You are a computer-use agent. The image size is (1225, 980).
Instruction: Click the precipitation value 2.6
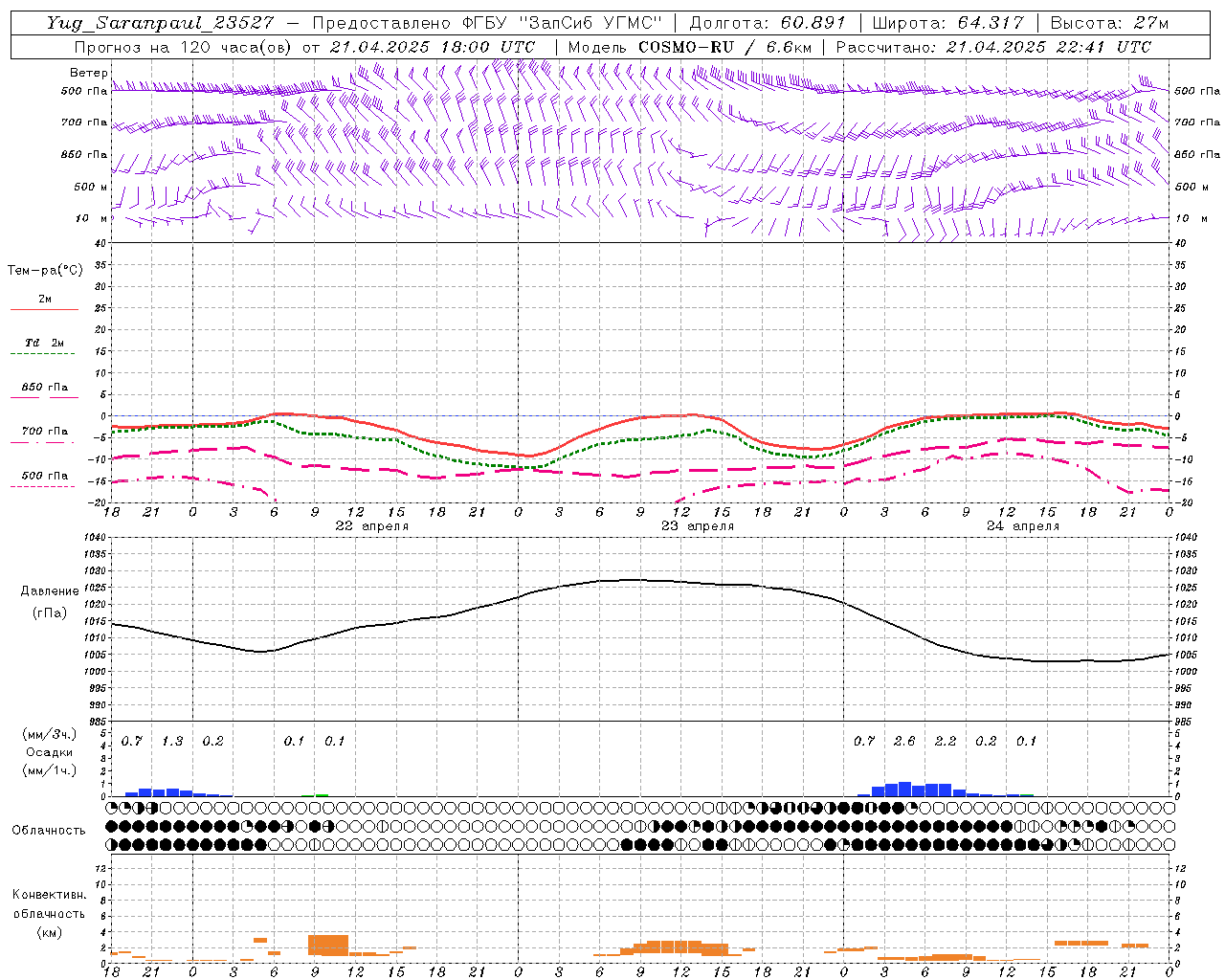[904, 741]
